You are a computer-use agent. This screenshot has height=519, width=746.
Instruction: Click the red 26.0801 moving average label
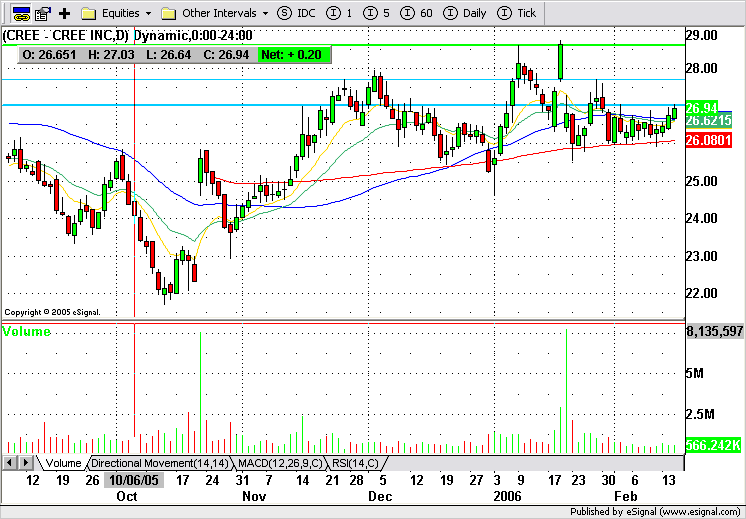tap(709, 140)
